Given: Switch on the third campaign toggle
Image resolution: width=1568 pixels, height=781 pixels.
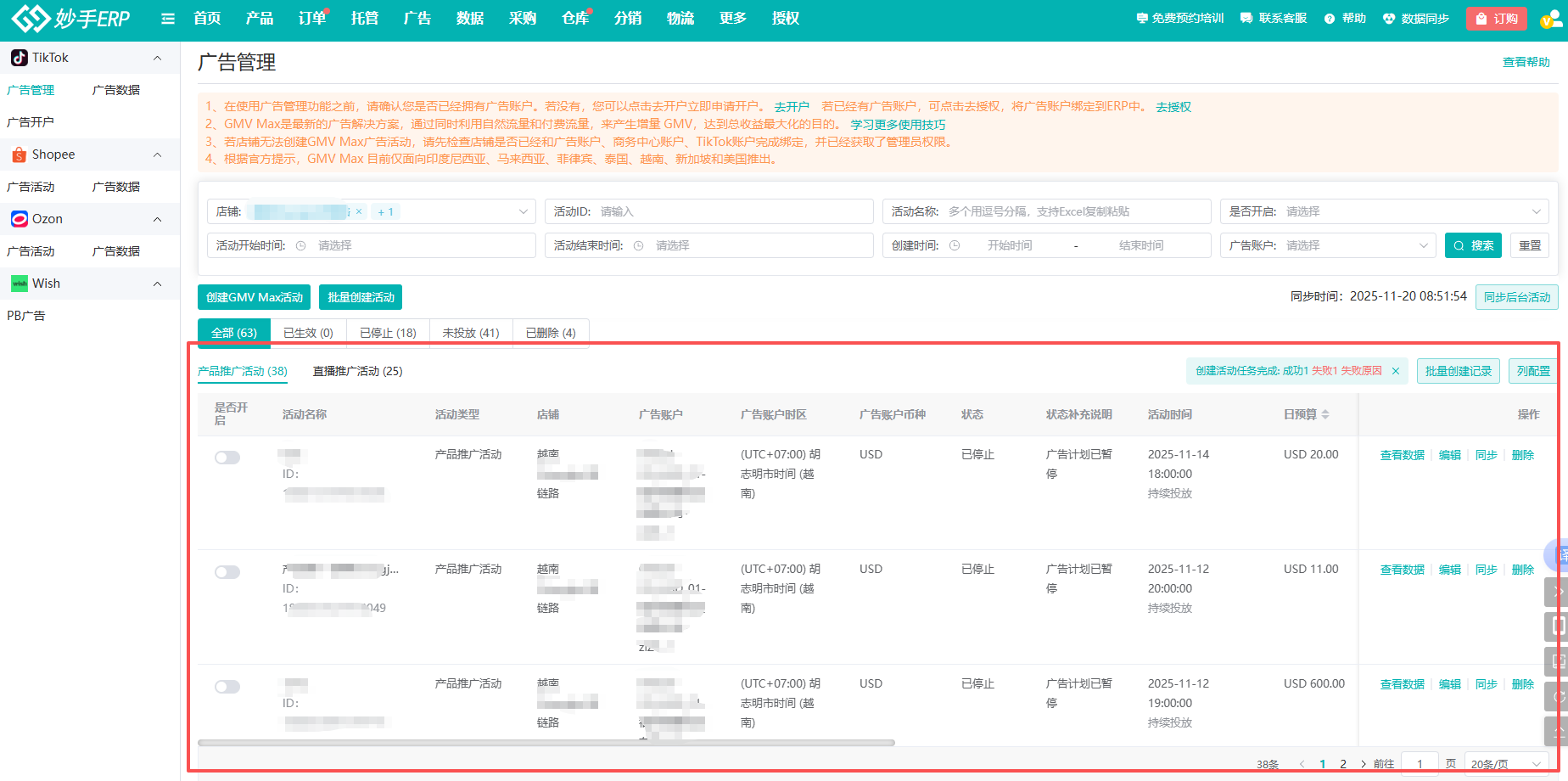Looking at the screenshot, I should click(227, 687).
